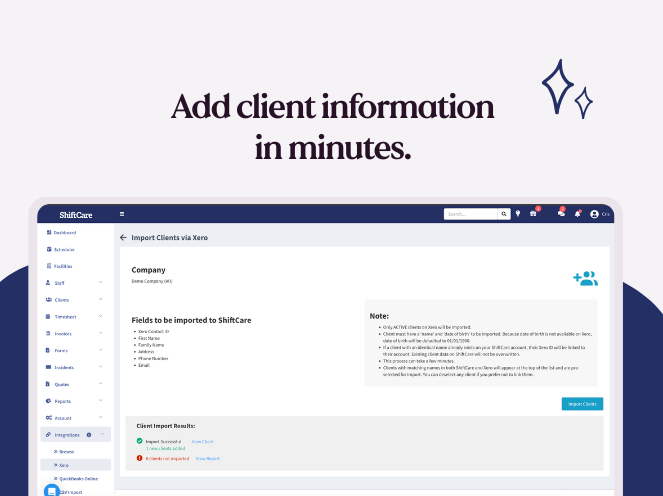Image resolution: width=663 pixels, height=496 pixels.
Task: Click the search magnifier button
Action: pos(504,214)
